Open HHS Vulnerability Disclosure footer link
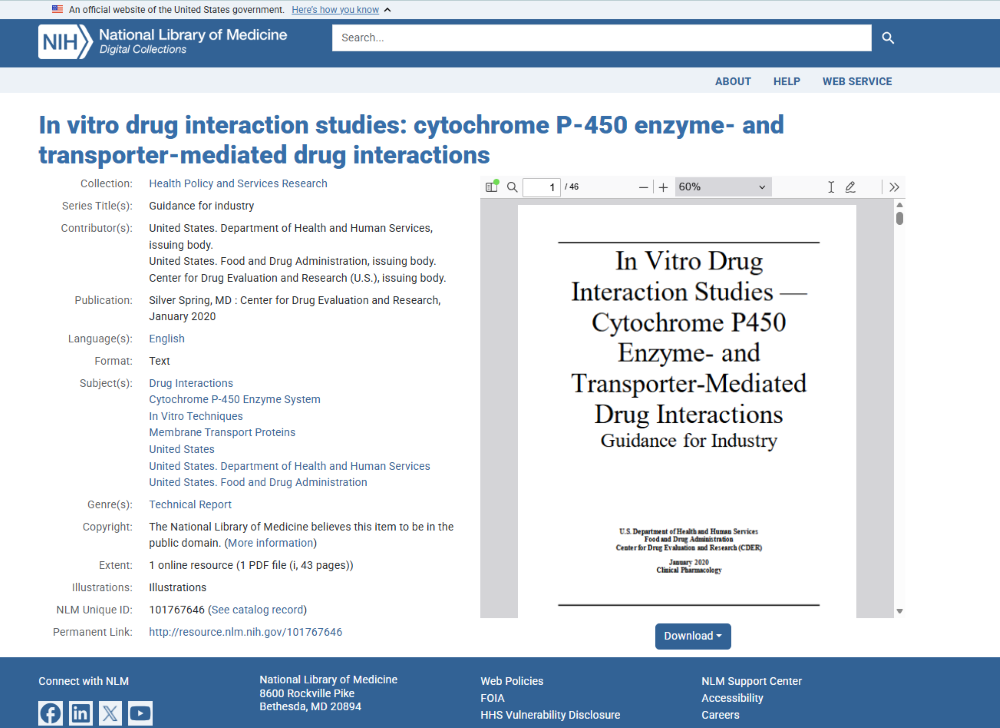 [x=550, y=715]
